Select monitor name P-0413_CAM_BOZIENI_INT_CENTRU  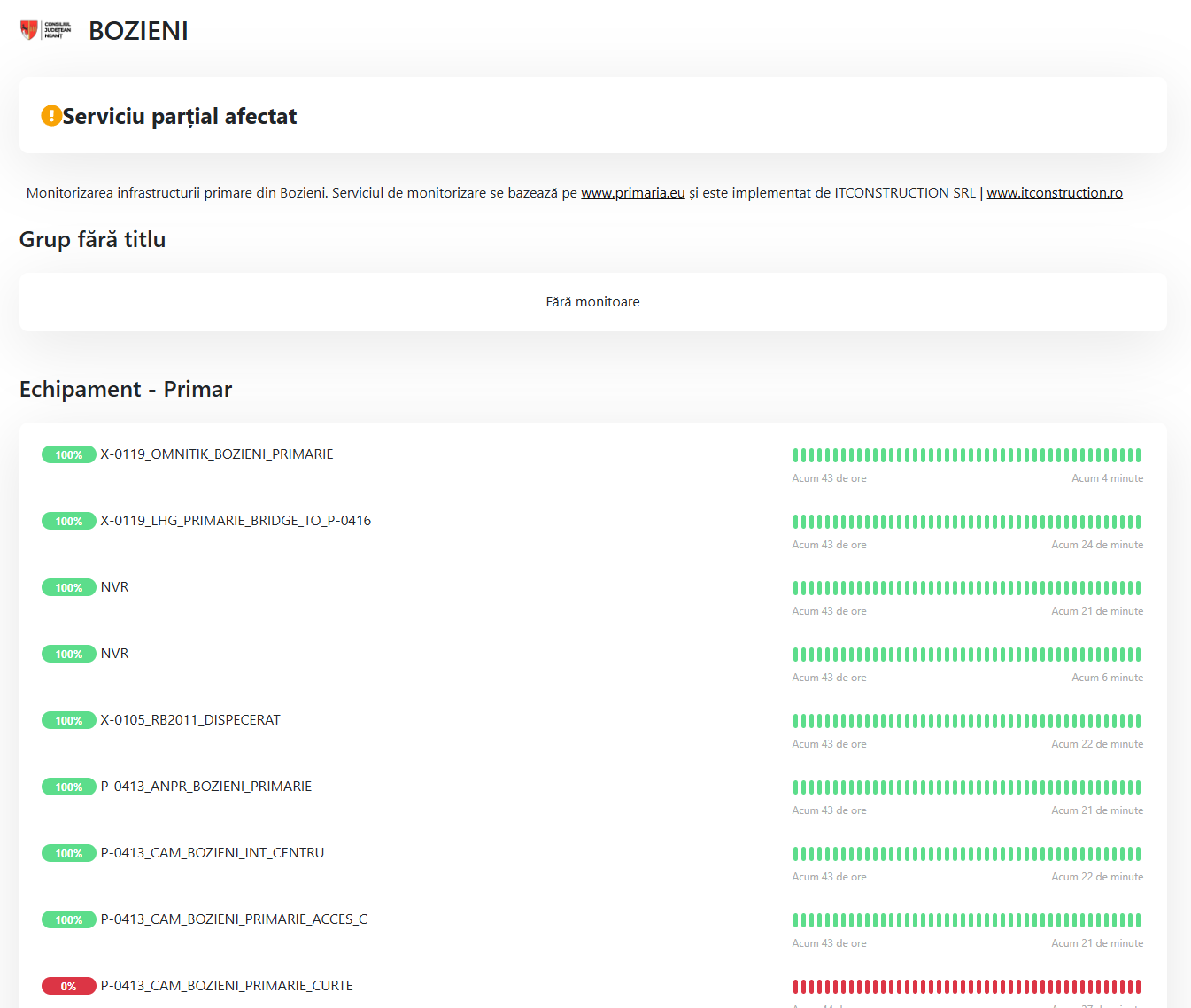213,853
